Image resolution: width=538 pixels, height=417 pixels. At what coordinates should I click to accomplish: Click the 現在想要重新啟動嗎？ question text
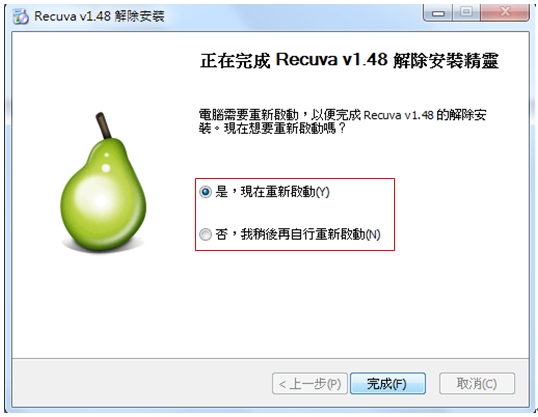click(284, 129)
